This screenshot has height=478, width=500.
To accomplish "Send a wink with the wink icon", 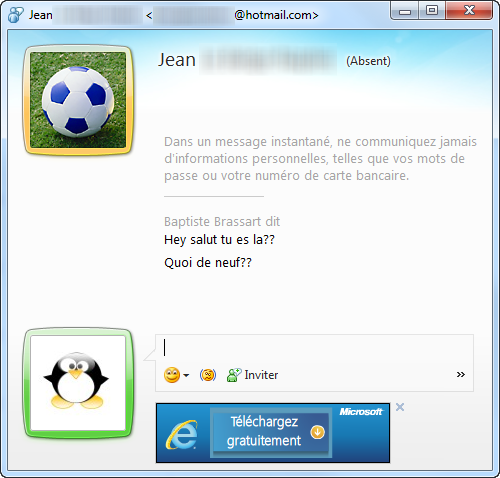I will [x=208, y=375].
